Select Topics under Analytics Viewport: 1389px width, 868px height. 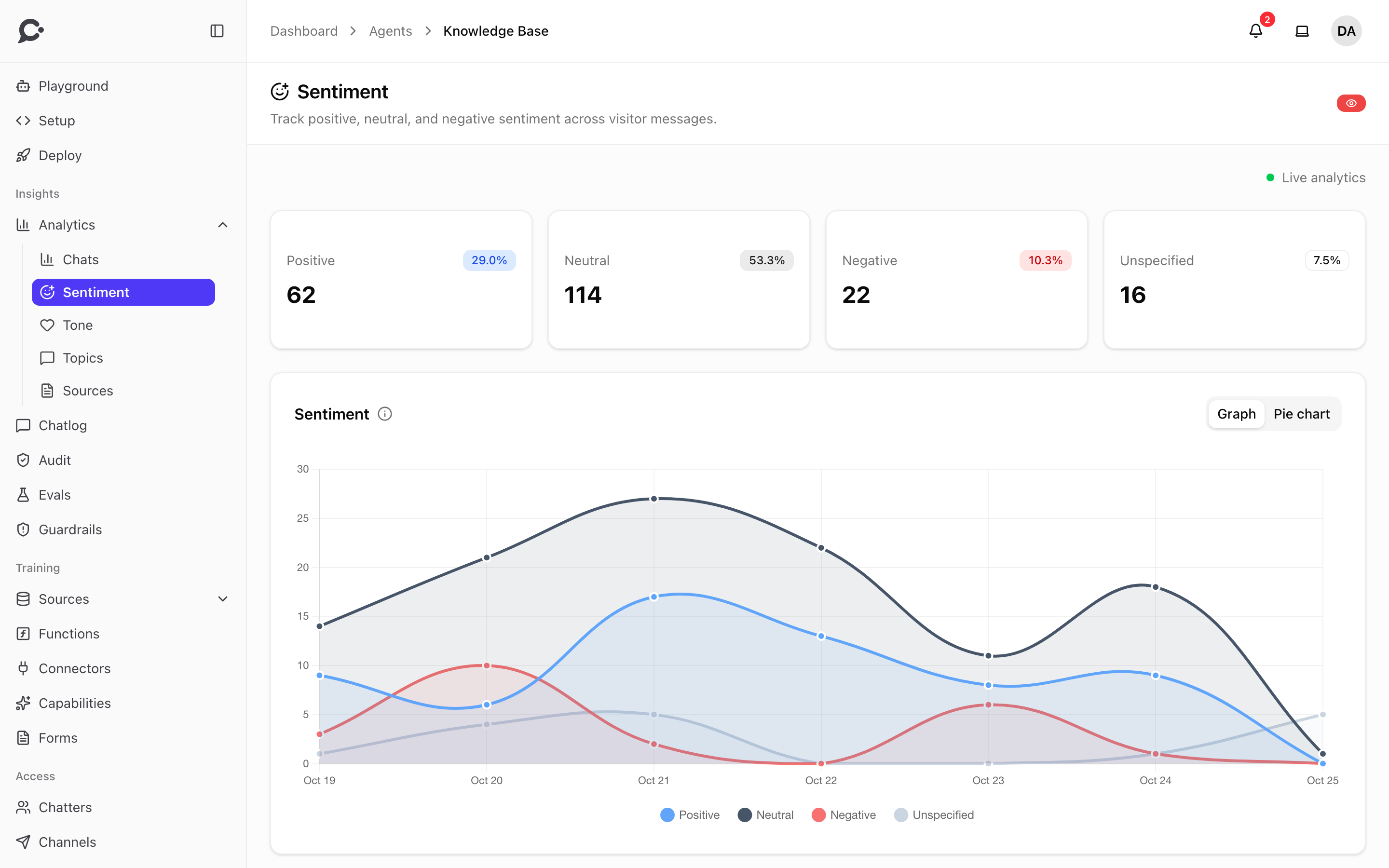[123, 358]
